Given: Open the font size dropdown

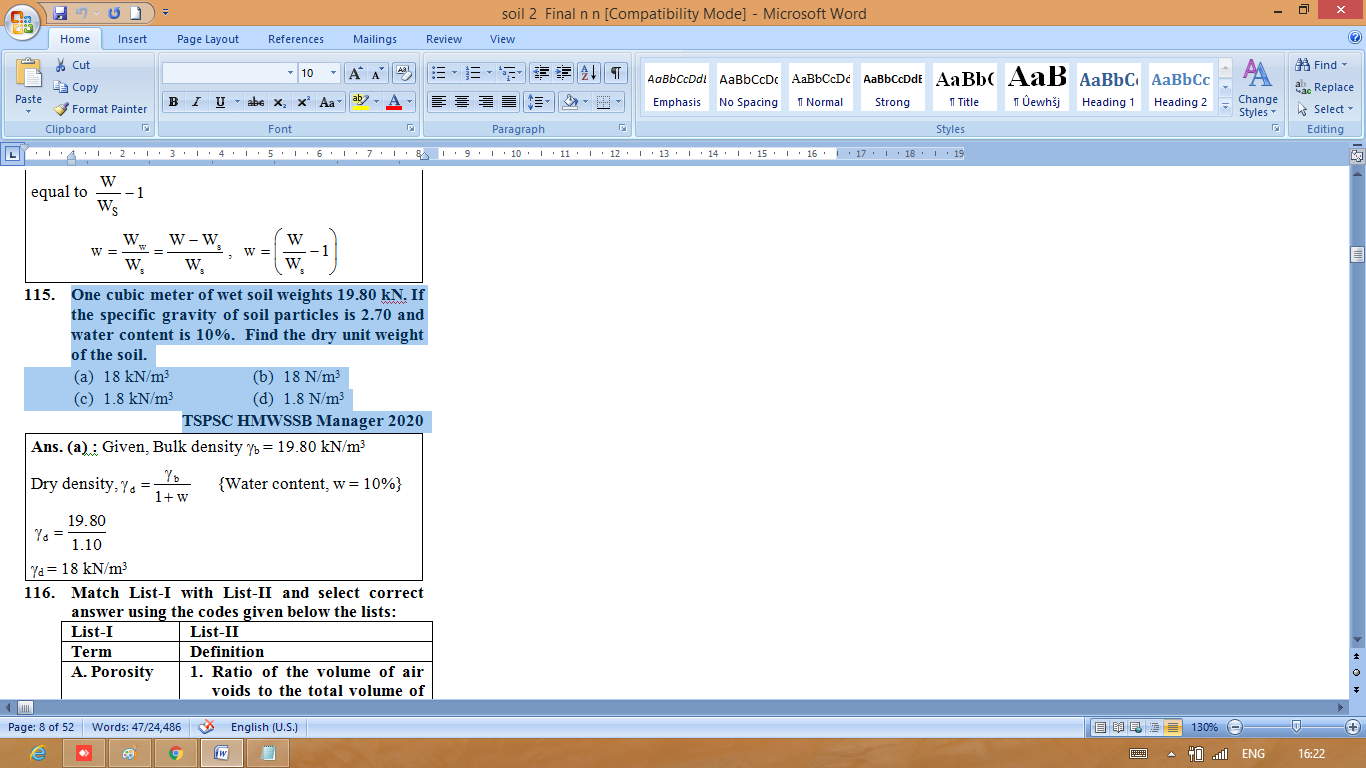Looking at the screenshot, I should [x=334, y=73].
